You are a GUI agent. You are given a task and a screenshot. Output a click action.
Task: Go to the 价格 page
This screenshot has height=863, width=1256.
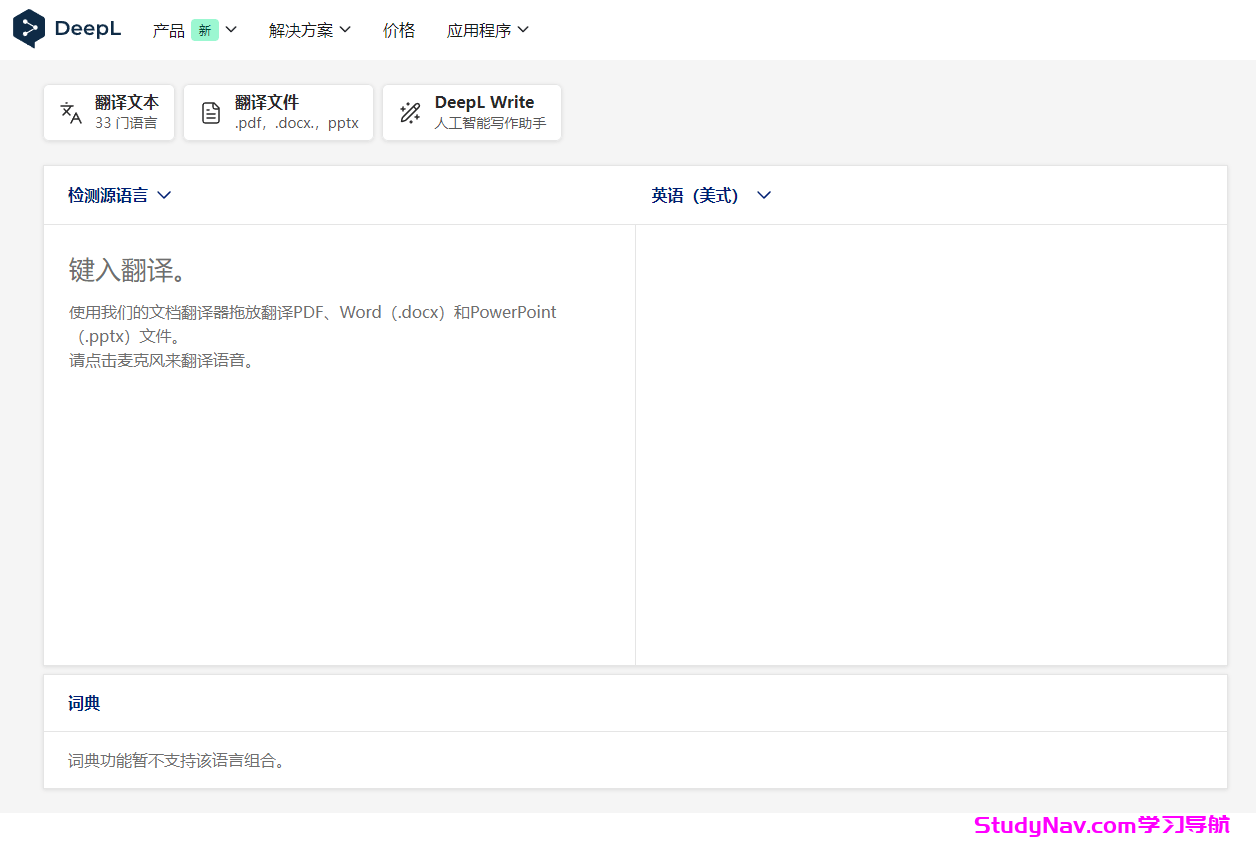tap(399, 30)
